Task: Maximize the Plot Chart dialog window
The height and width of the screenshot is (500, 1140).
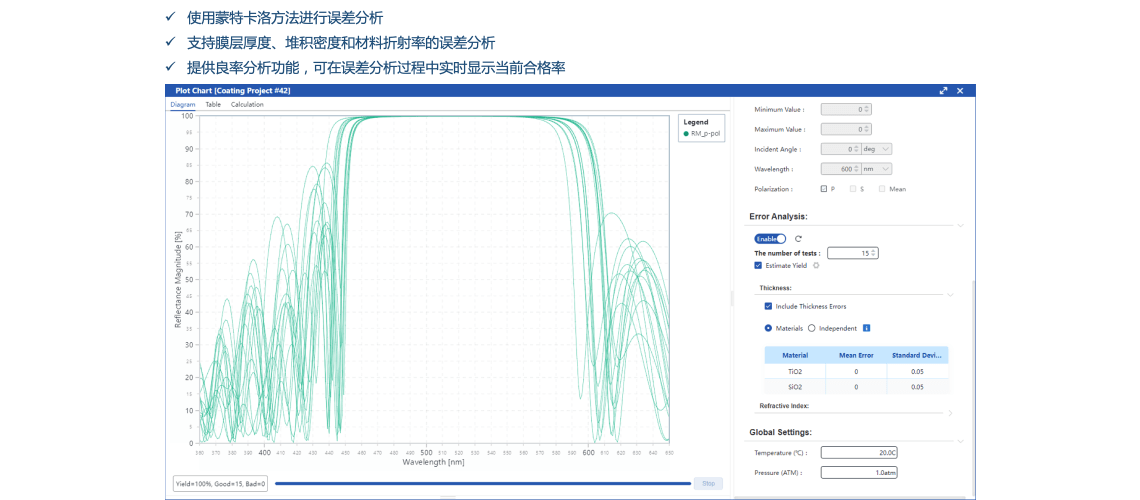Action: [943, 91]
